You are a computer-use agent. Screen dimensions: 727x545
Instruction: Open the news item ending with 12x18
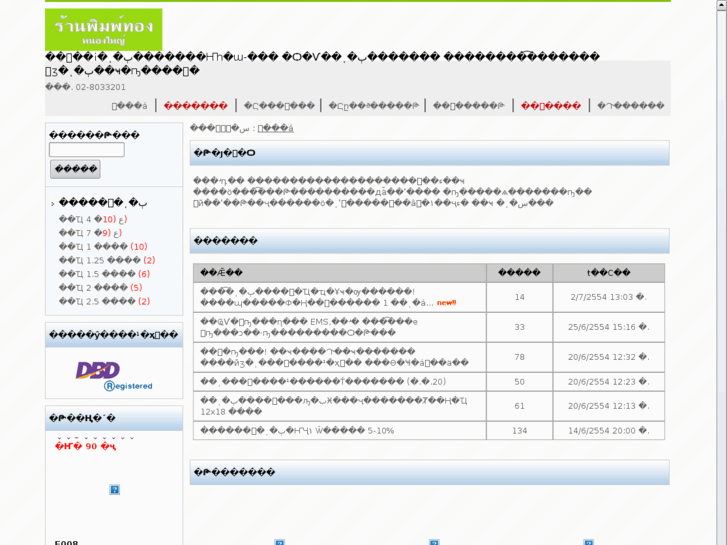[334, 406]
